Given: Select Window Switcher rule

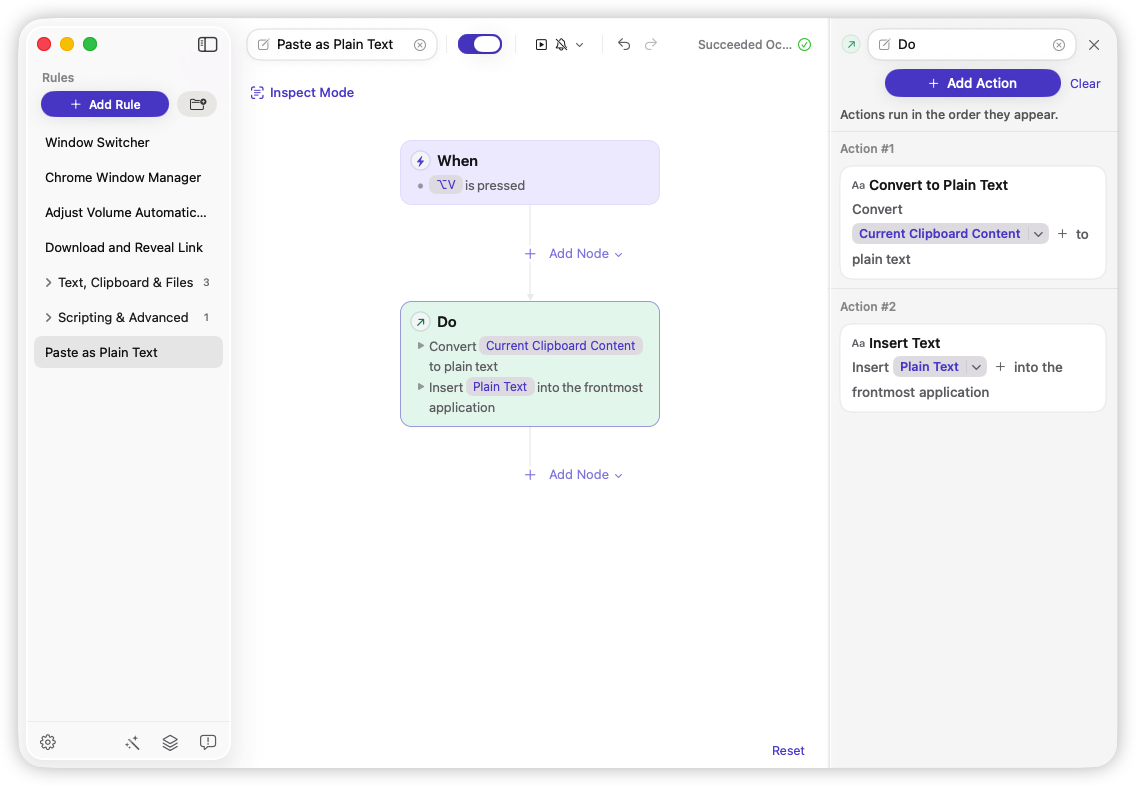Looking at the screenshot, I should 128,143.
